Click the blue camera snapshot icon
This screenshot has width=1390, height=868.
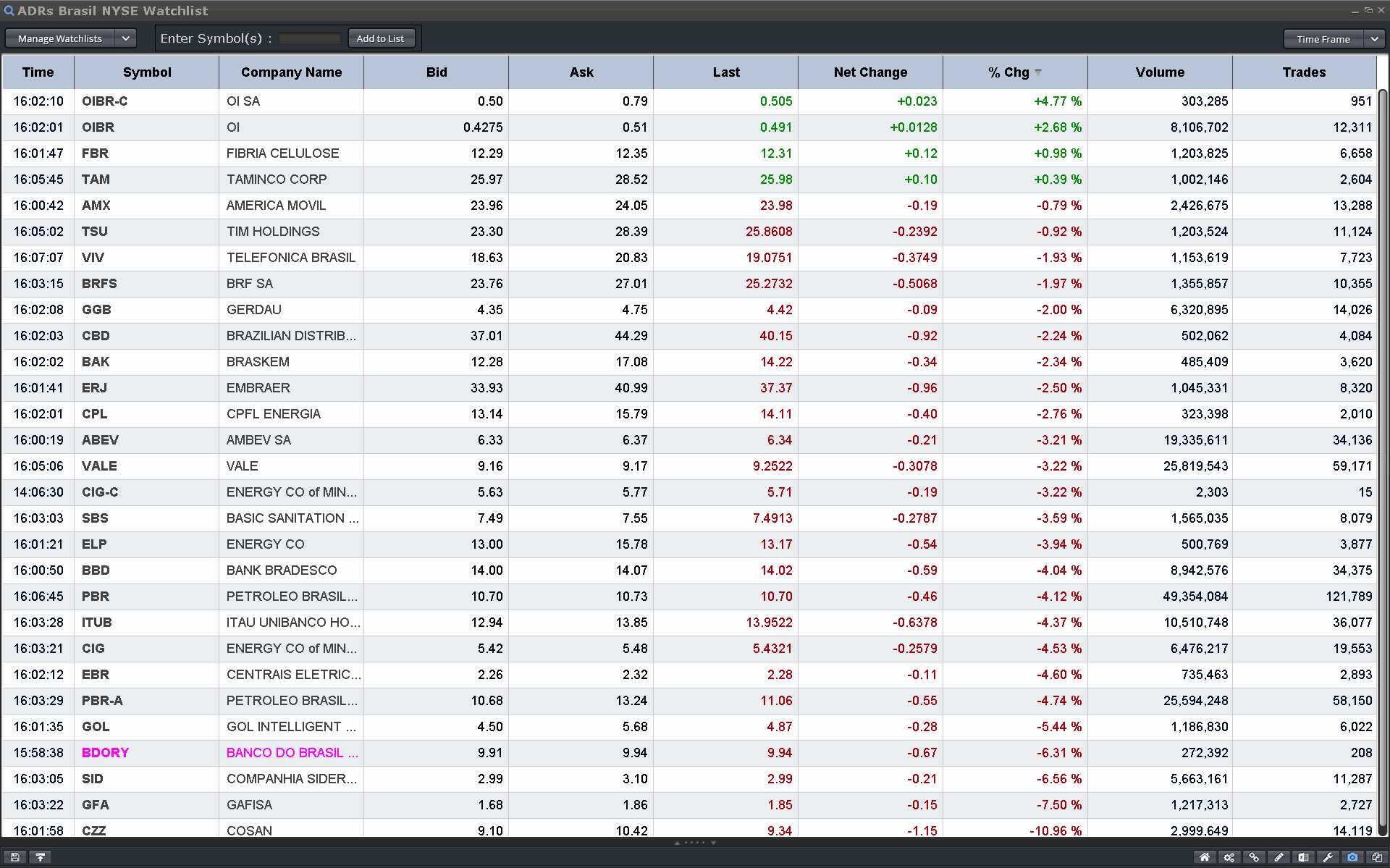click(x=1352, y=857)
